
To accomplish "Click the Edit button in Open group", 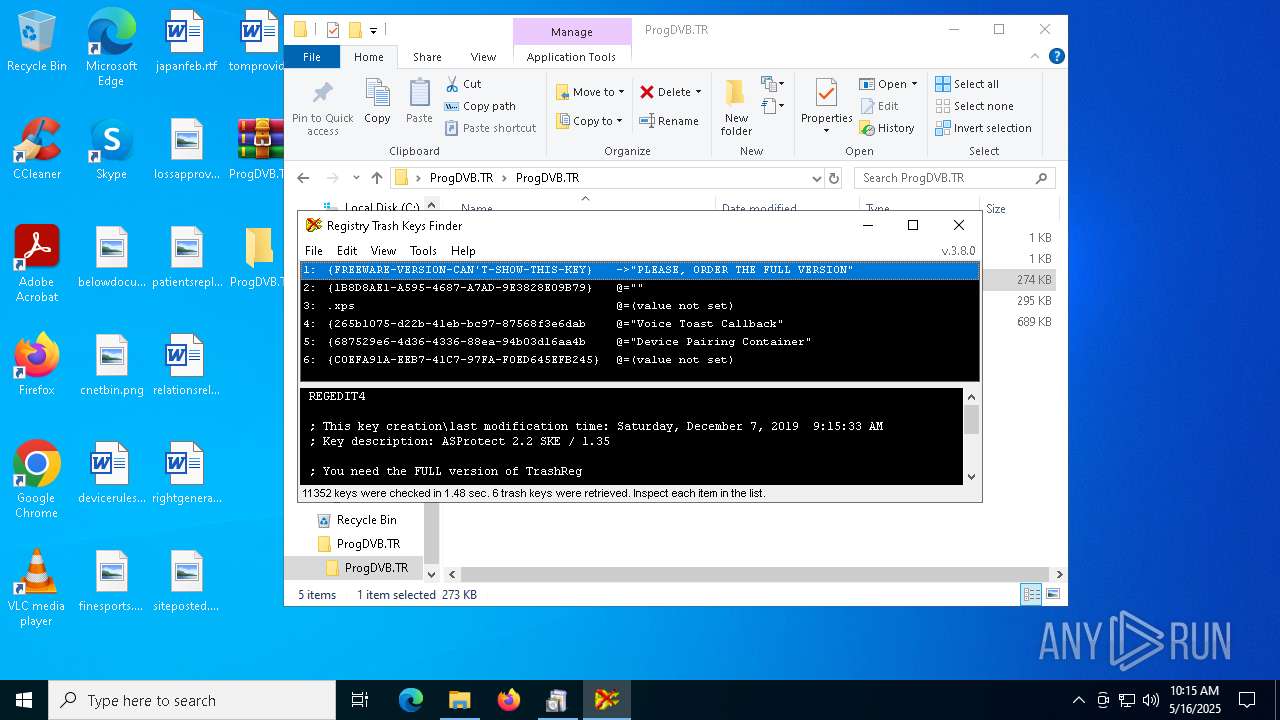I will (879, 106).
